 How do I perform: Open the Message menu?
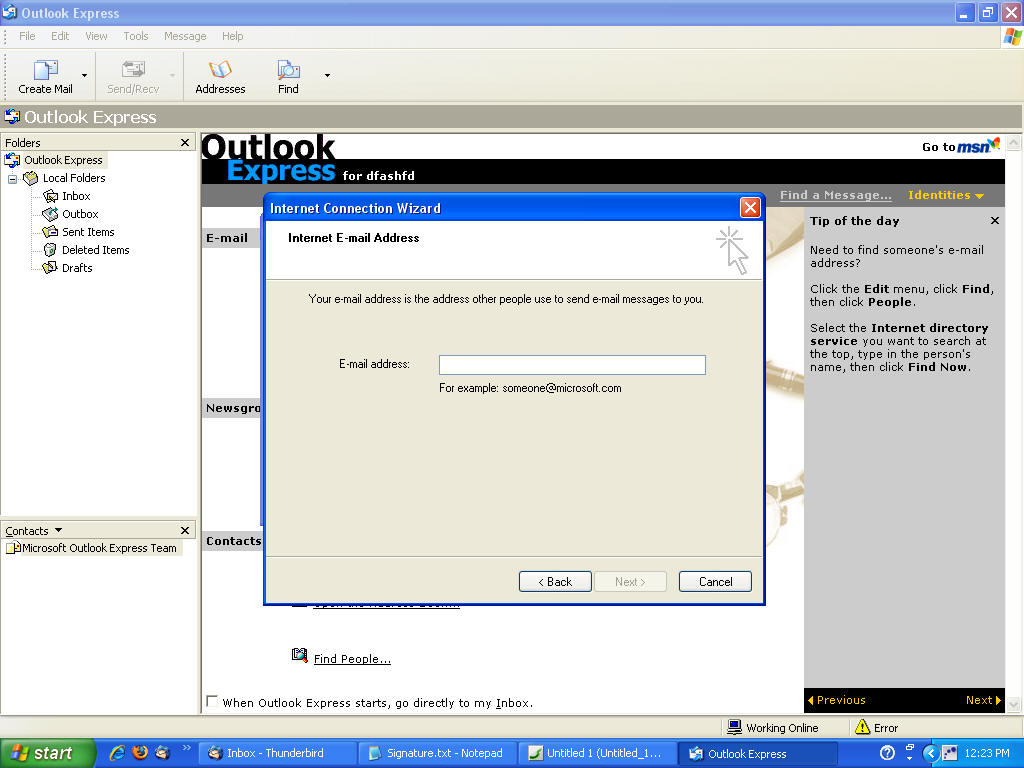point(185,36)
